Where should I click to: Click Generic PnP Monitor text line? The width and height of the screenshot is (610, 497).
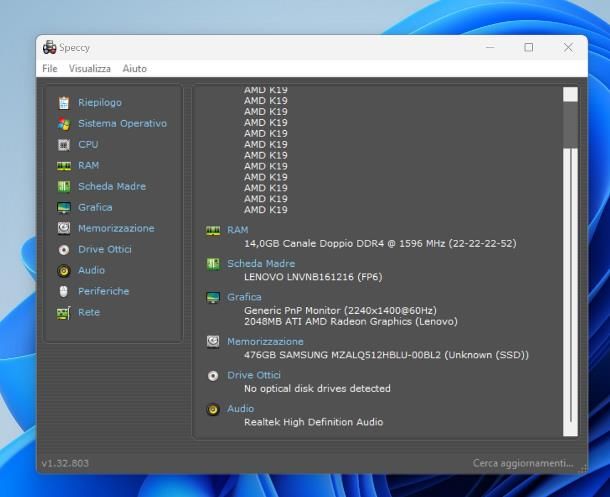[340, 311]
